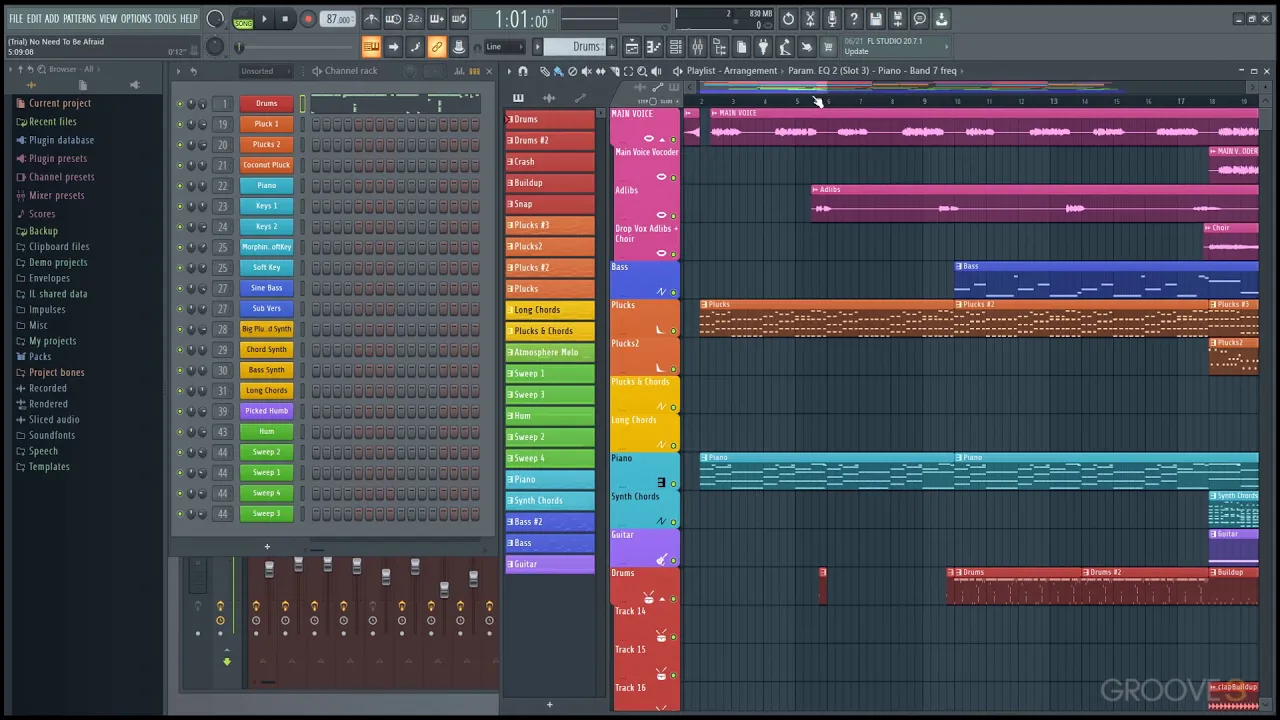The height and width of the screenshot is (720, 1280).
Task: Click the Long Chords pattern in picker
Action: (549, 310)
